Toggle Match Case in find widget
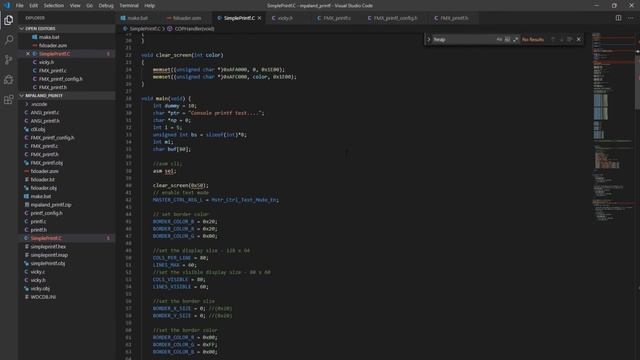 click(x=499, y=40)
